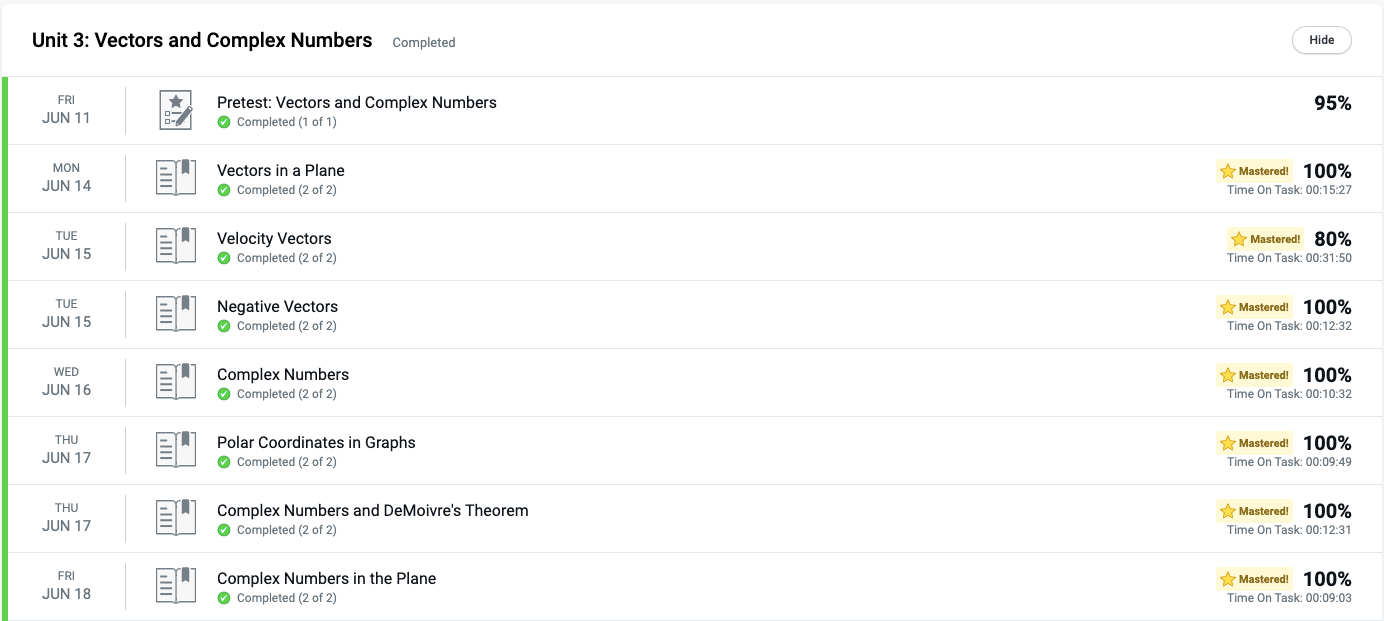1384x621 pixels.
Task: Click the Velocity Vectors book icon
Action: pyautogui.click(x=176, y=246)
